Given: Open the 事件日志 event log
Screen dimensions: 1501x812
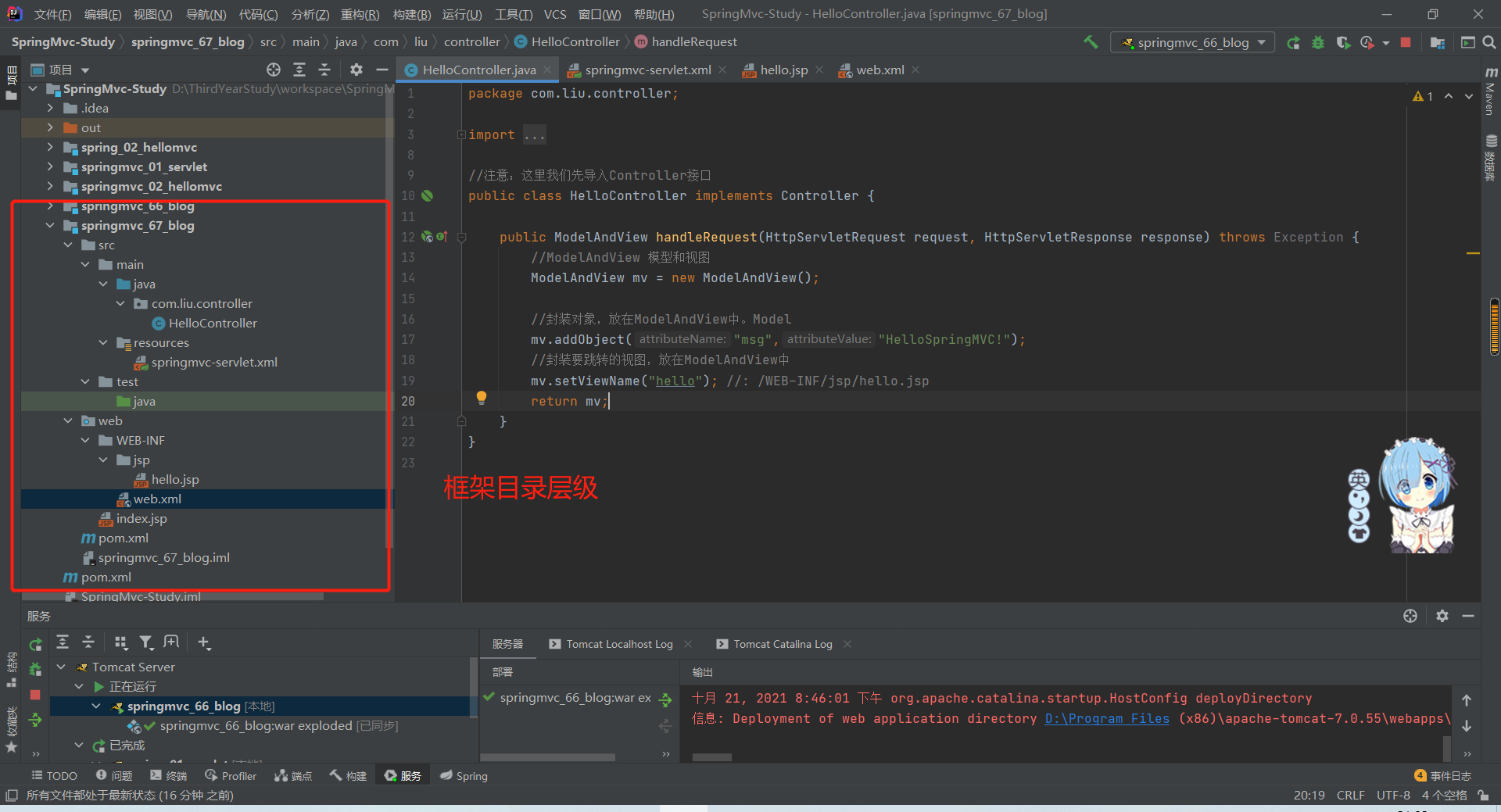Looking at the screenshot, I should tap(1443, 775).
